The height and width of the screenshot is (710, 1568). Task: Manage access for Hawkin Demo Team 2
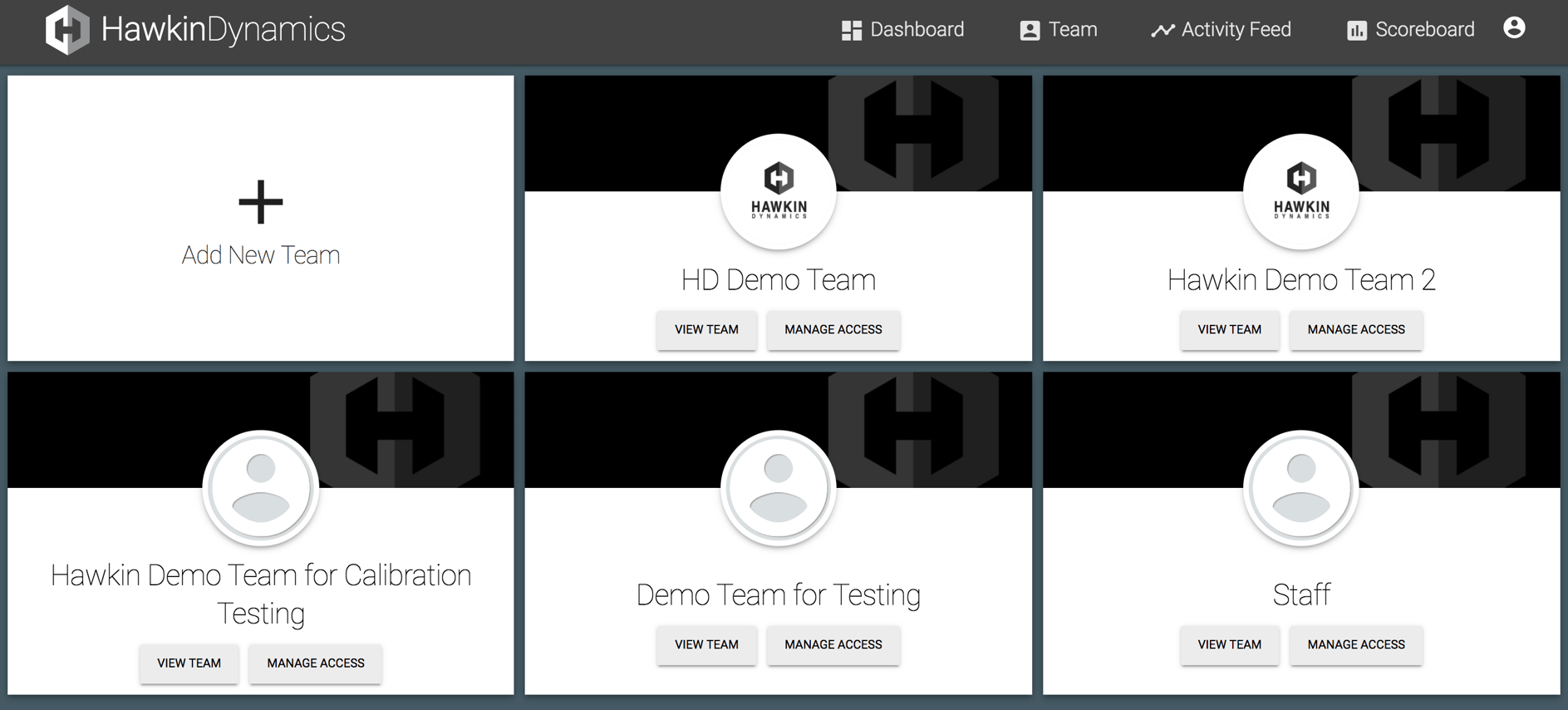pos(1355,330)
